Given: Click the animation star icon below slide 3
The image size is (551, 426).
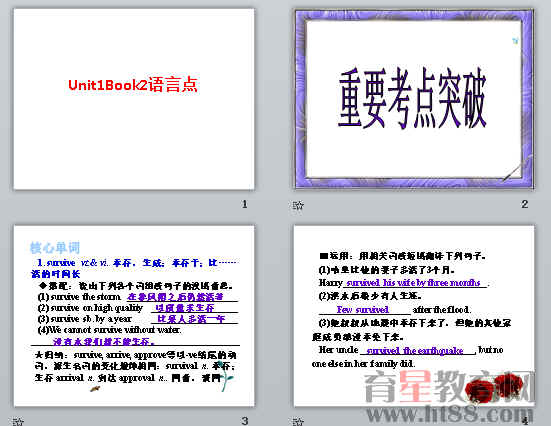Looking at the screenshot, I should tap(18, 421).
